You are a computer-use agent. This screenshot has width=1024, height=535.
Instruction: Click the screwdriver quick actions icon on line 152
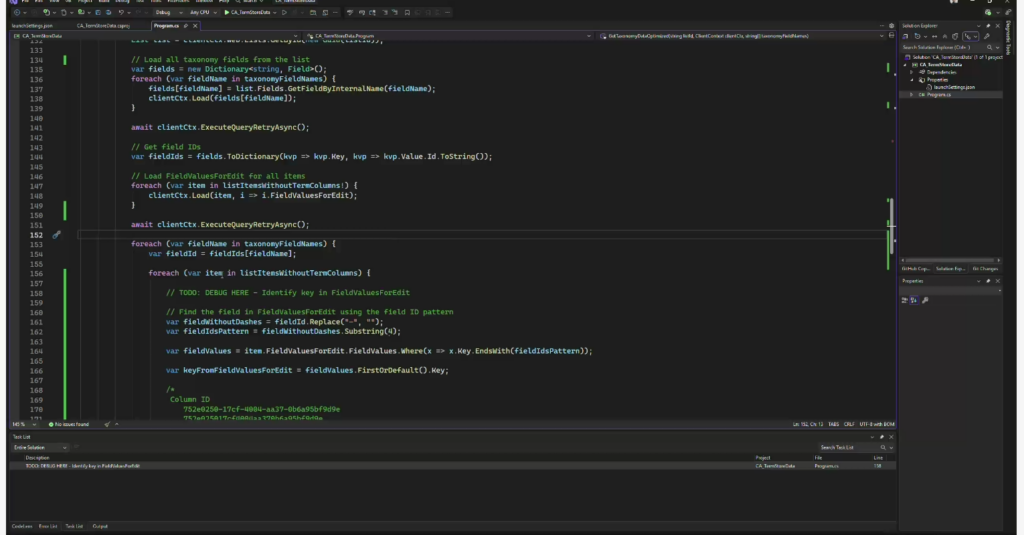pos(57,234)
